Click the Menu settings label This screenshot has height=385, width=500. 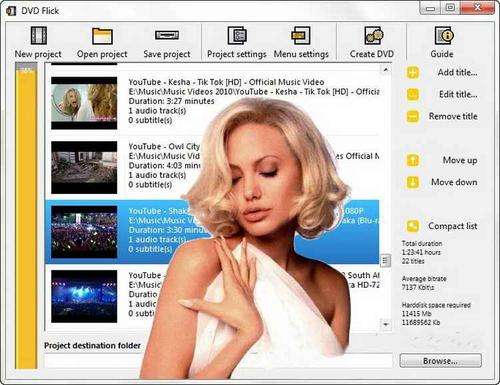[301, 54]
